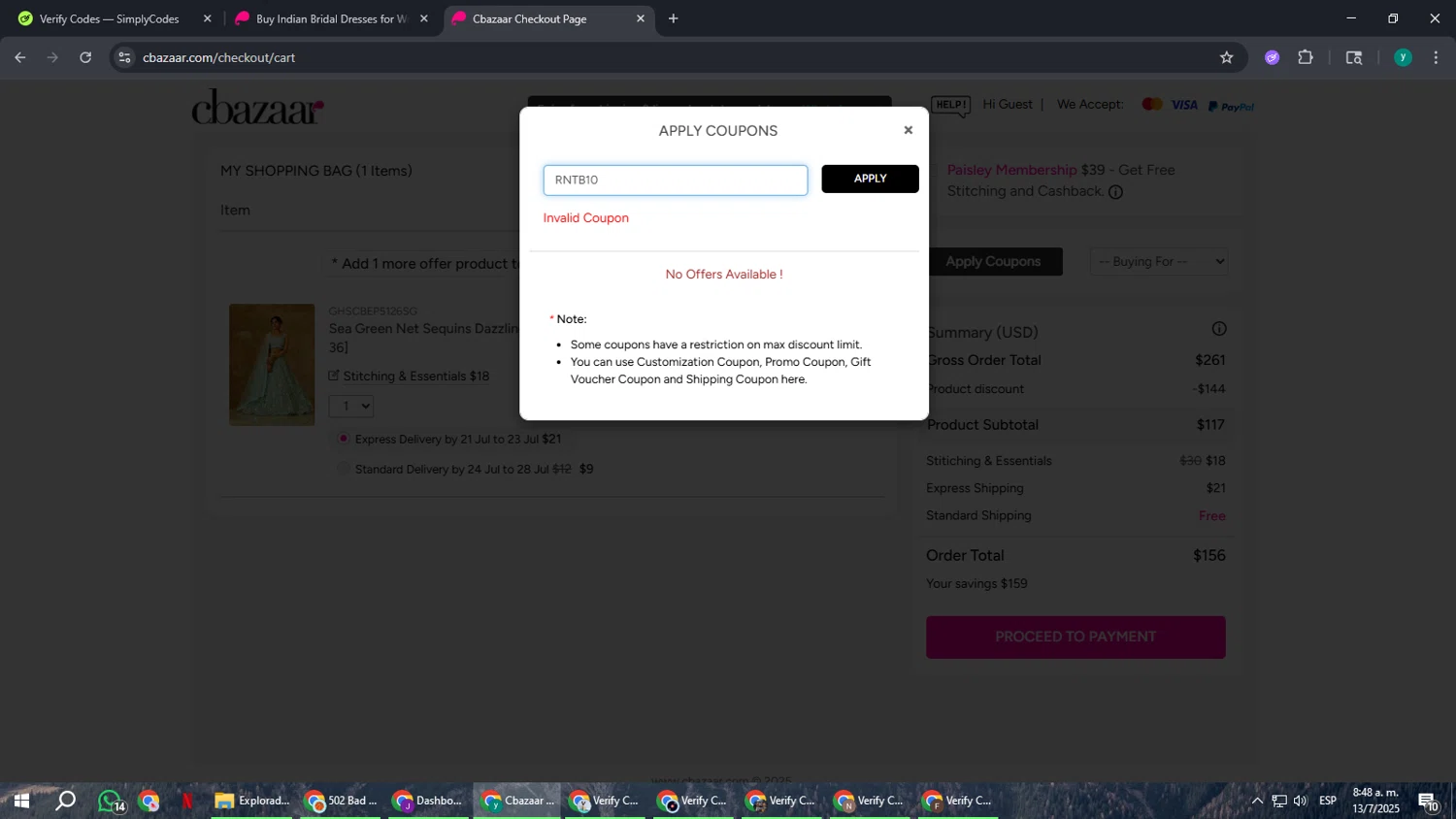
Task: Open File Explorer taskbar window
Action: [252, 801]
